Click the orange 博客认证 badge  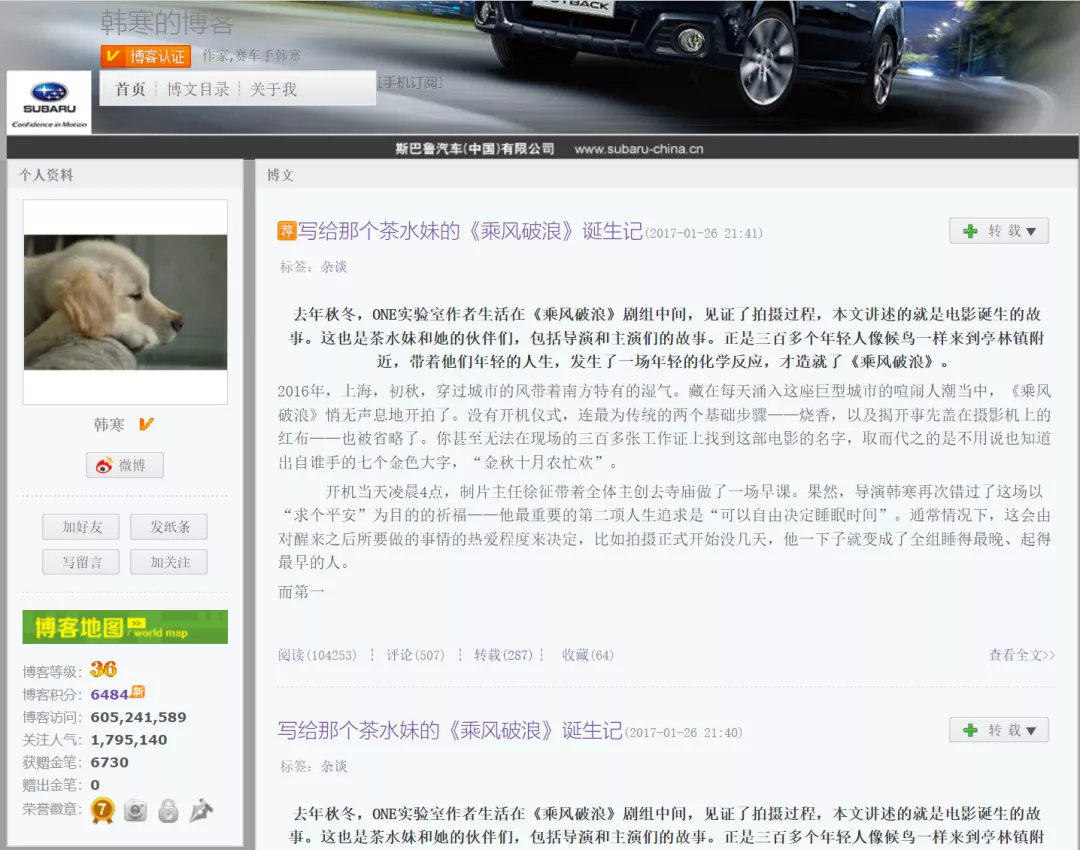(146, 56)
